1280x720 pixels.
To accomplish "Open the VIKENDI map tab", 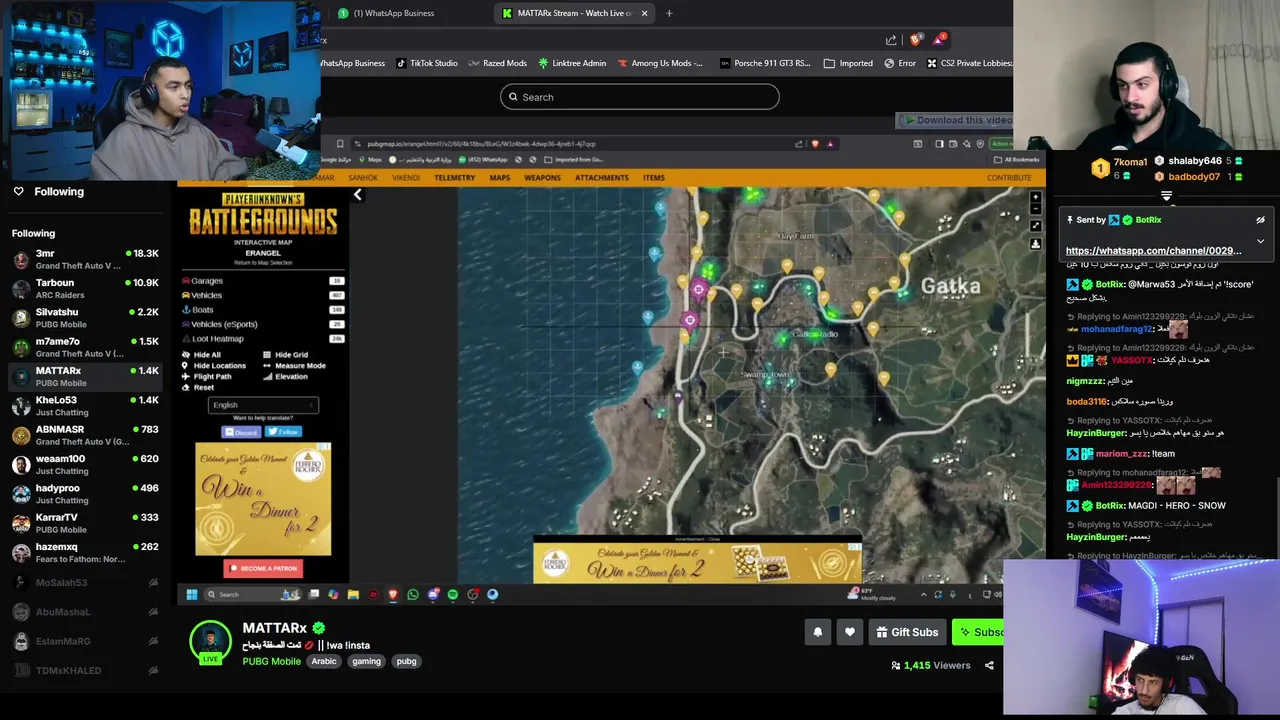I will pyautogui.click(x=406, y=178).
